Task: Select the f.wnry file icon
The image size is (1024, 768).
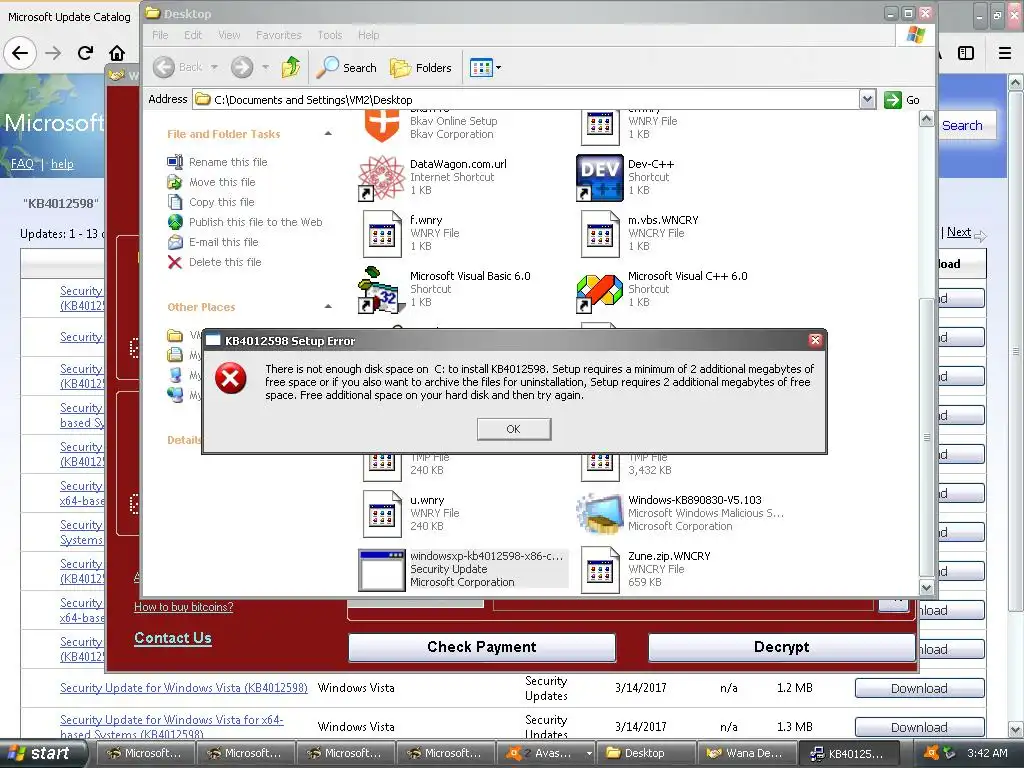Action: tap(381, 234)
